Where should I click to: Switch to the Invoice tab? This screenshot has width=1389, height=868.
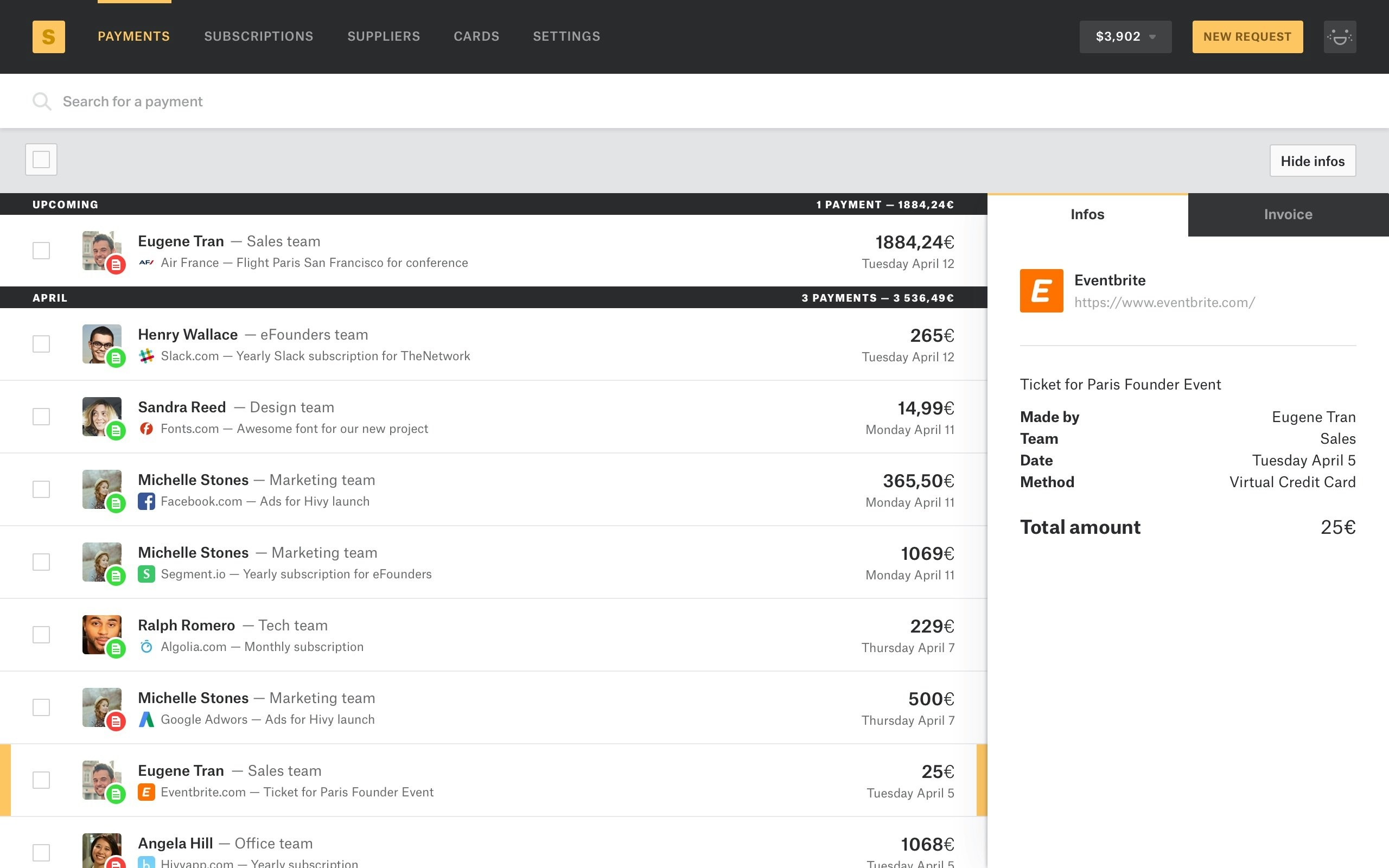(x=1288, y=215)
